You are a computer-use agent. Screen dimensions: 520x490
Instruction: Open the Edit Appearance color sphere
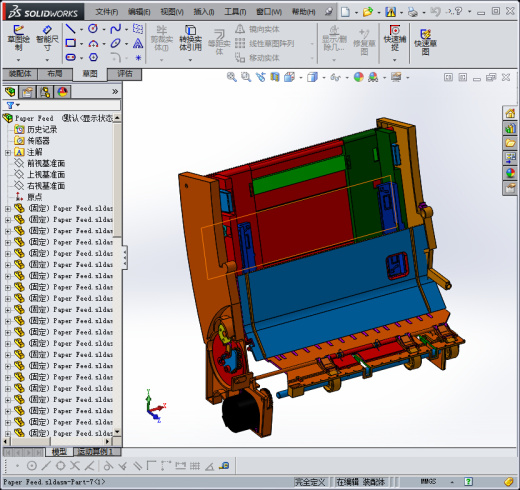click(359, 77)
